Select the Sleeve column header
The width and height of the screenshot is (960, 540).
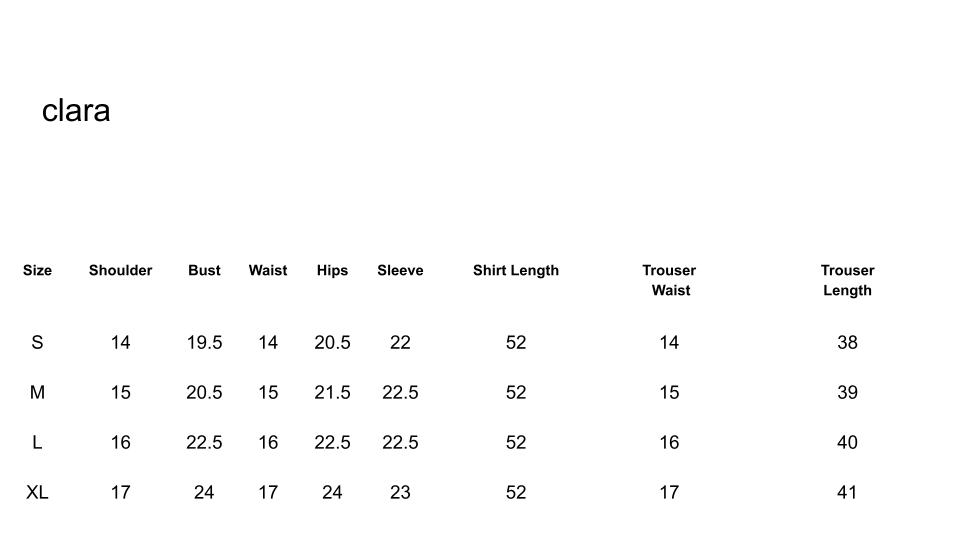point(400,270)
